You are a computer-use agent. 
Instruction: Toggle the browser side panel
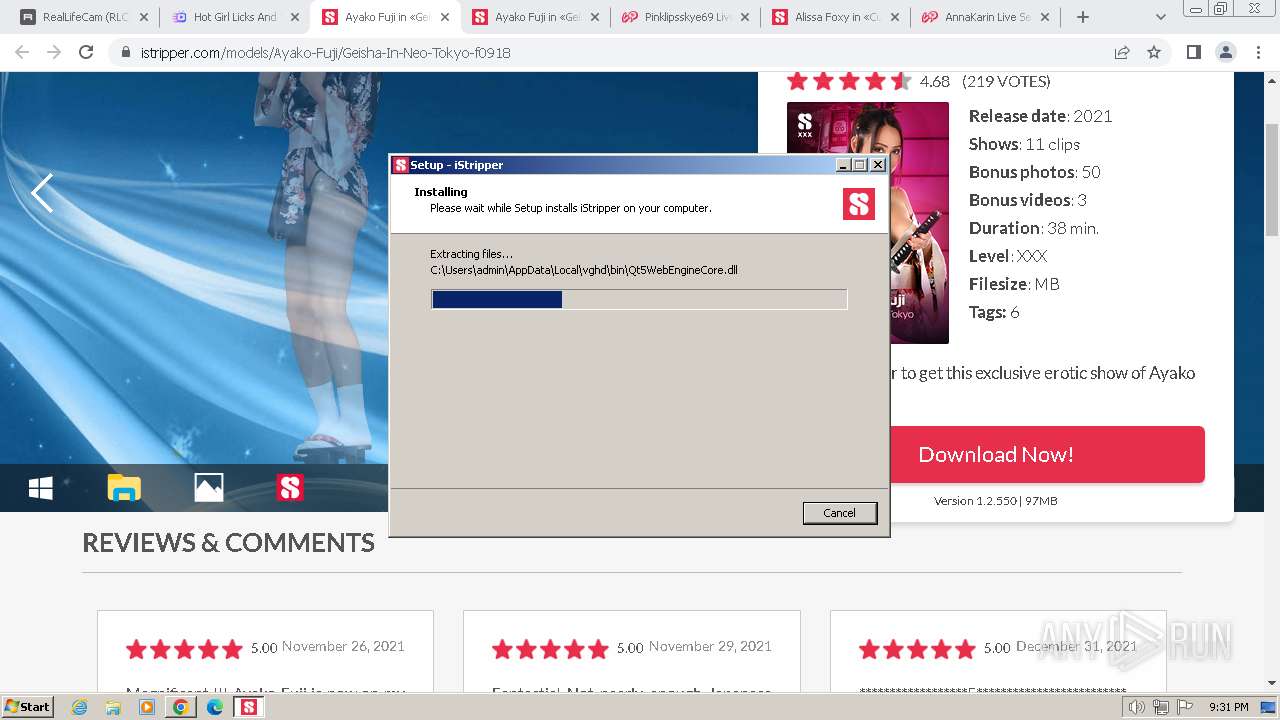1193,52
